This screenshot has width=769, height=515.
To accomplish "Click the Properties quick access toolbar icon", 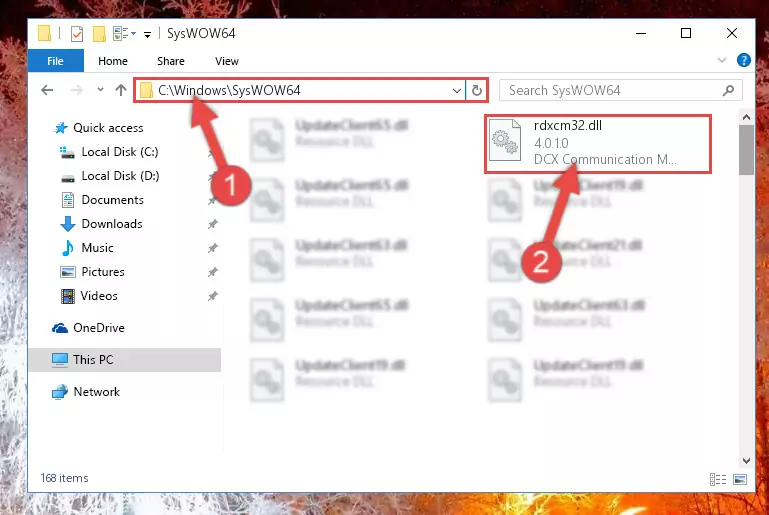I will (77, 34).
